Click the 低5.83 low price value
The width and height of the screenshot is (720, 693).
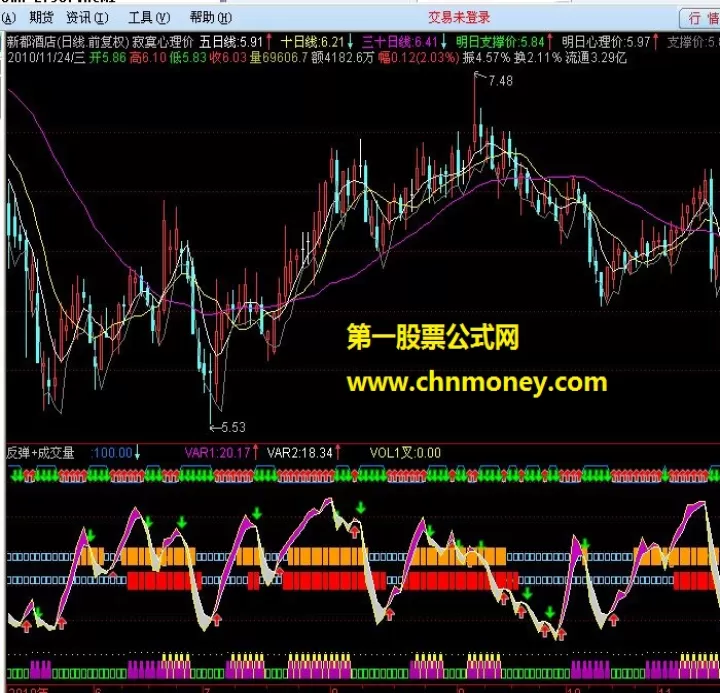188,58
